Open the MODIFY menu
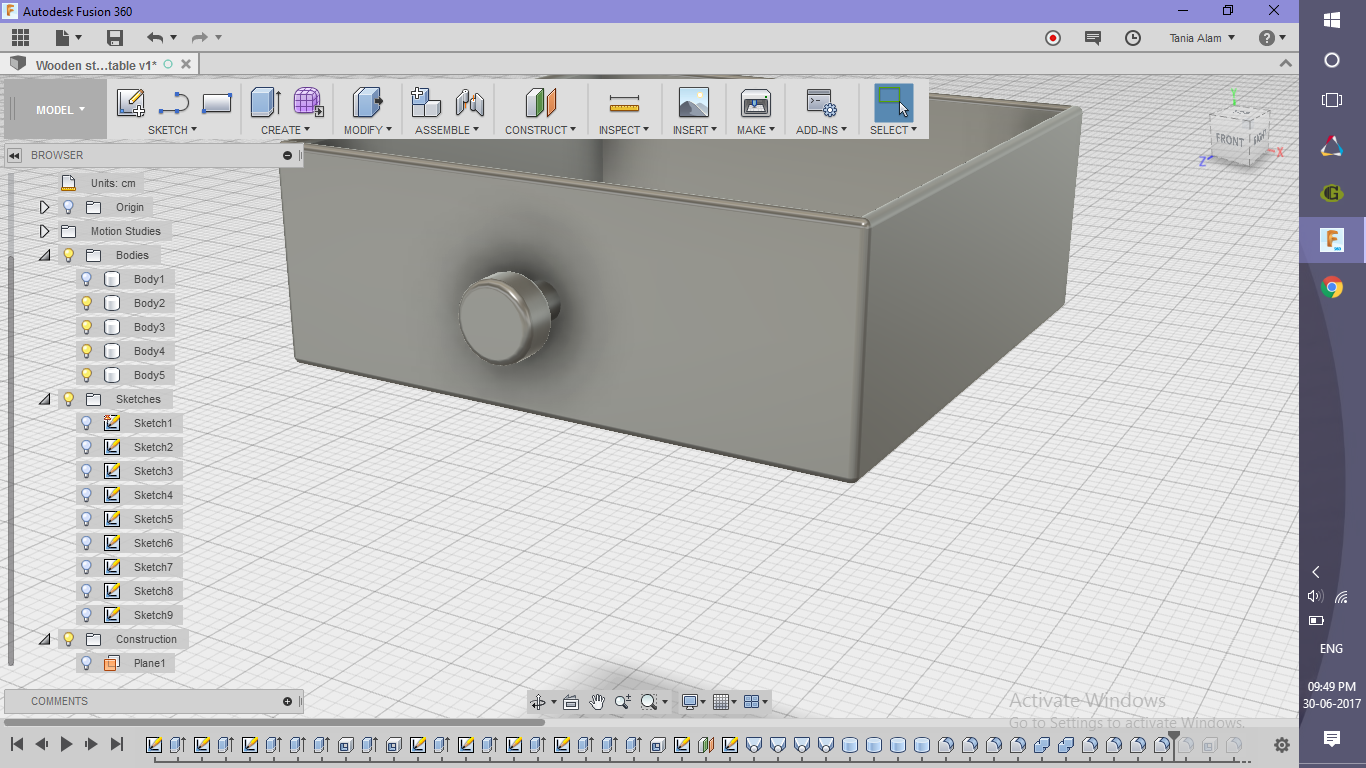Screen dimensions: 1366x768 tap(368, 130)
